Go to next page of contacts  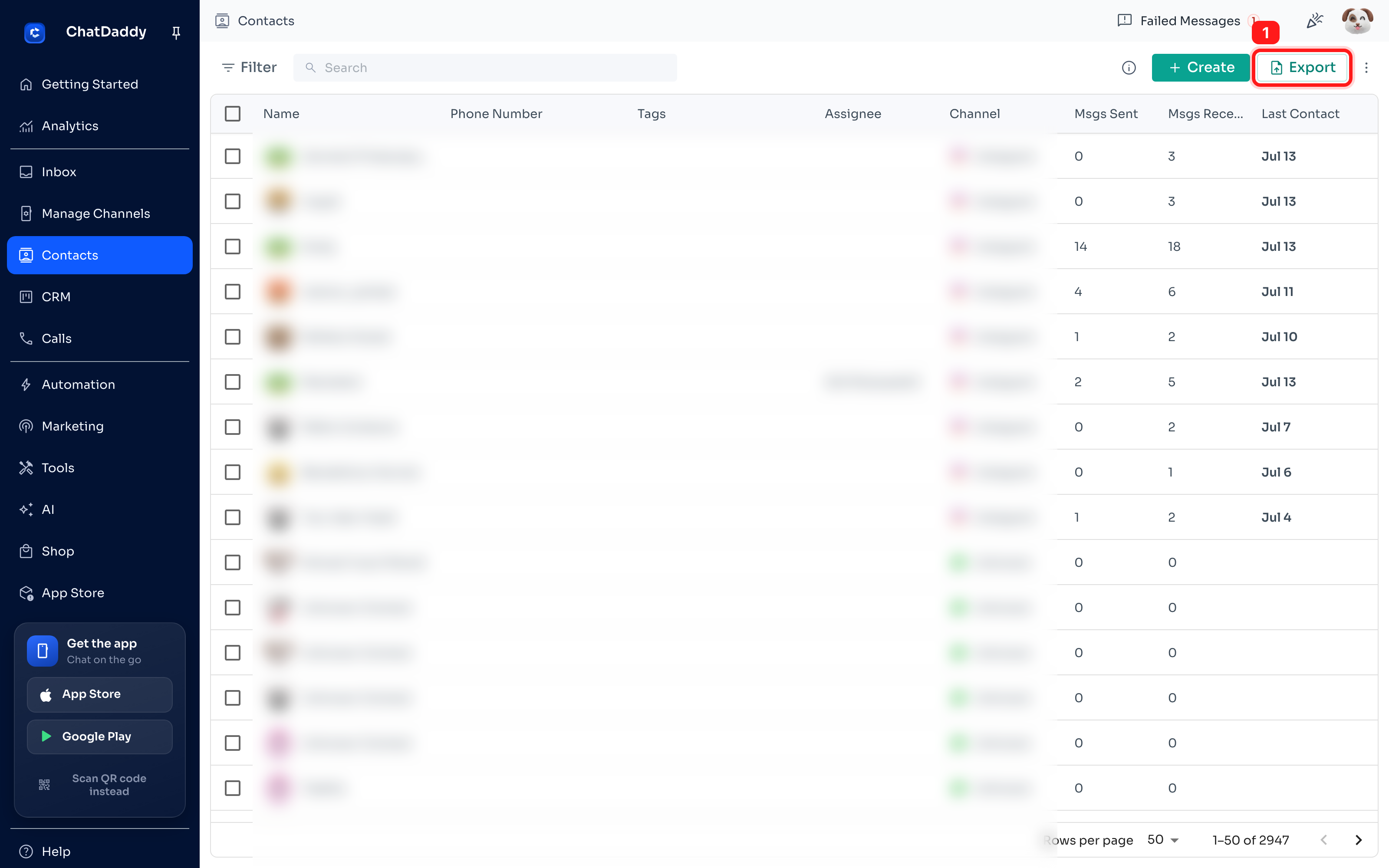(1358, 840)
